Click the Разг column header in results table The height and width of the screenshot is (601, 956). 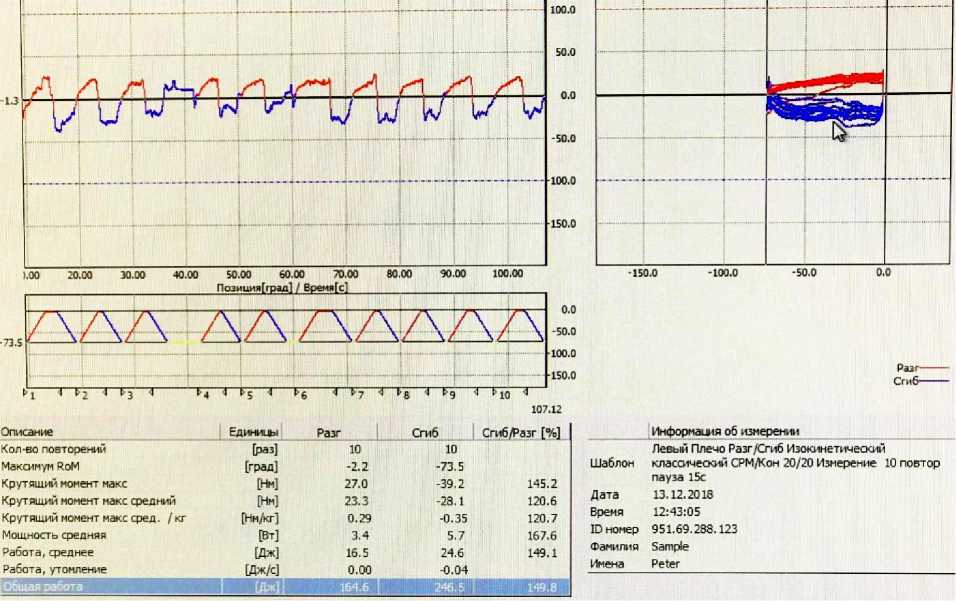[329, 432]
